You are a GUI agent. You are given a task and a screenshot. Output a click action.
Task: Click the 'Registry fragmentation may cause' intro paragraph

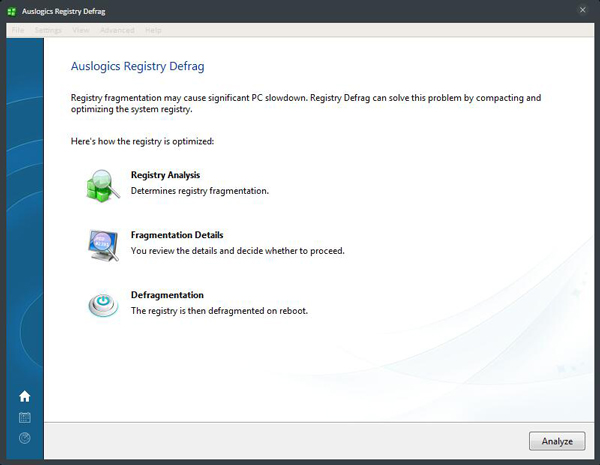(x=306, y=103)
